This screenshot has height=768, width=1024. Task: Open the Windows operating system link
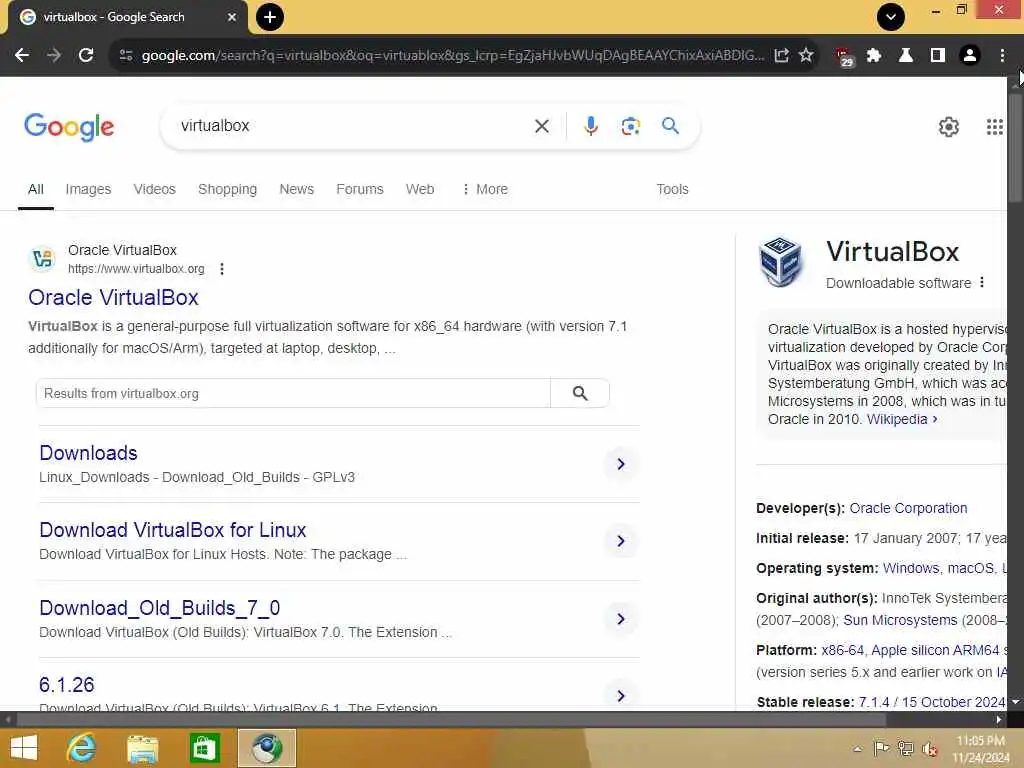(x=911, y=568)
